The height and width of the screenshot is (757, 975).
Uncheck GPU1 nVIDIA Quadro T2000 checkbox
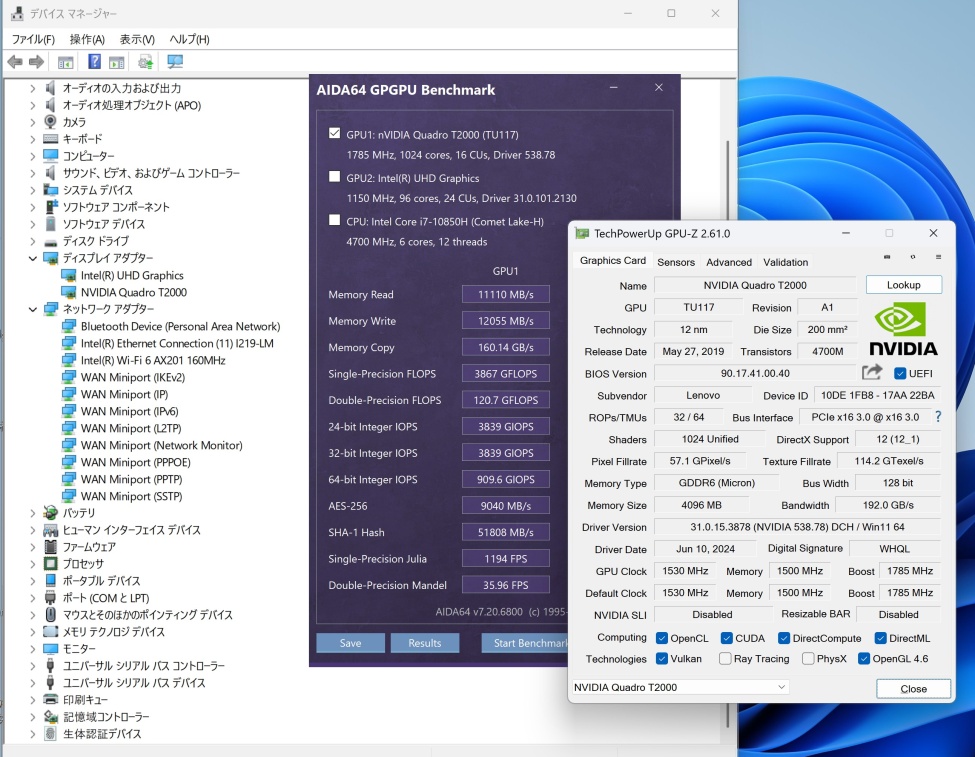coord(335,133)
